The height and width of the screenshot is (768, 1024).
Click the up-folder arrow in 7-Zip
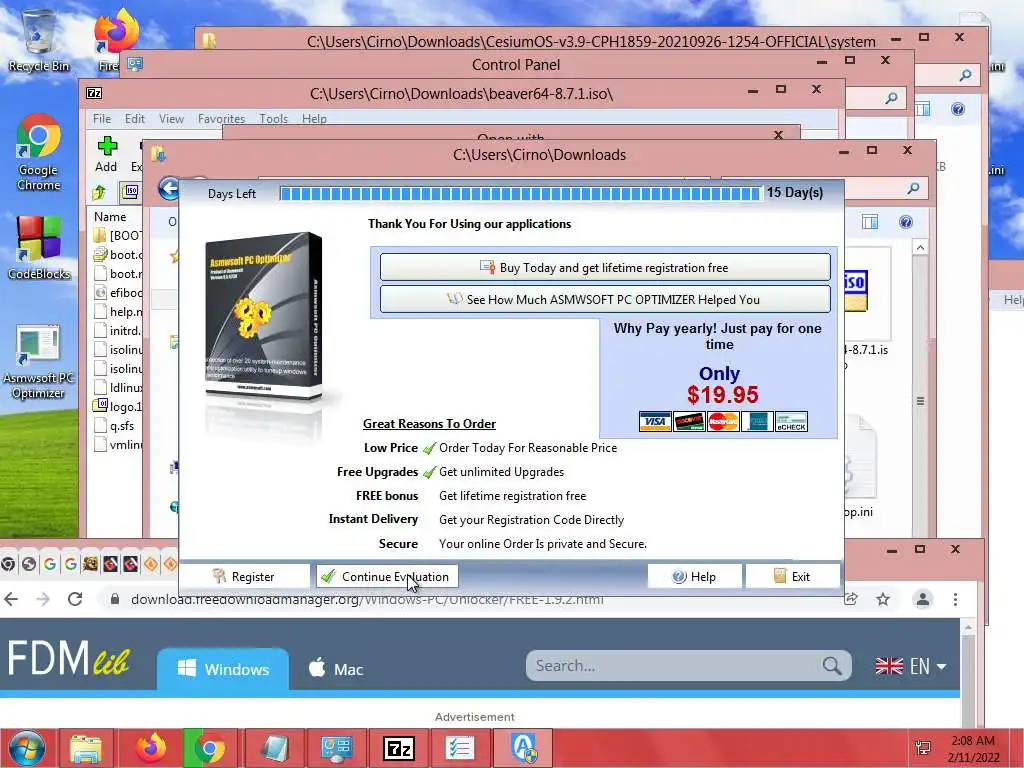pos(99,192)
